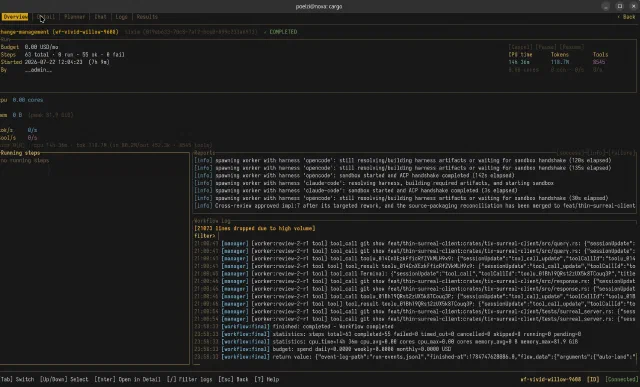Toggle the [success] reports filter
The width and height of the screenshot is (640, 387).
tap(571, 153)
